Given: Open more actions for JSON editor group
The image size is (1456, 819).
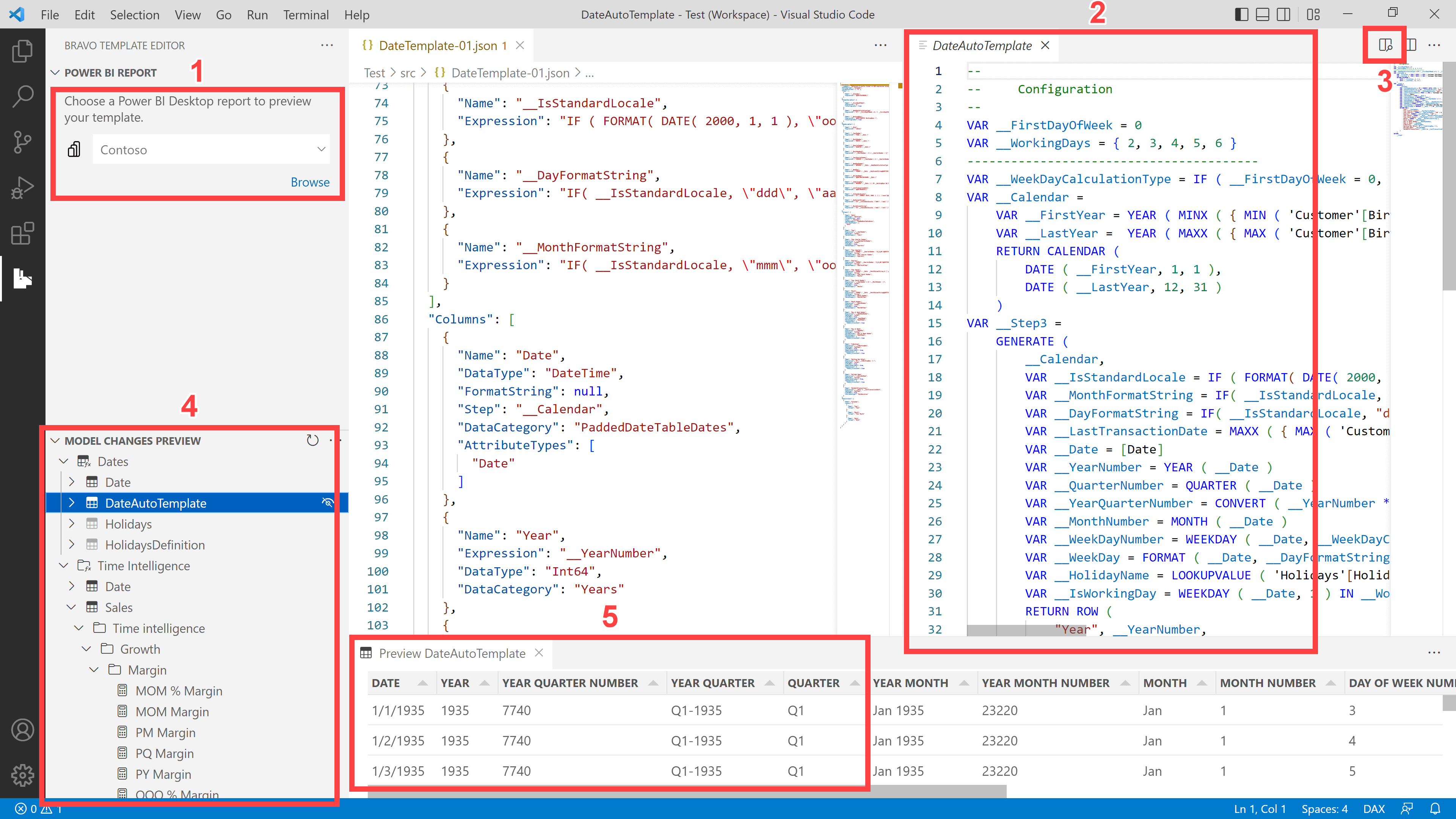Looking at the screenshot, I should (880, 45).
